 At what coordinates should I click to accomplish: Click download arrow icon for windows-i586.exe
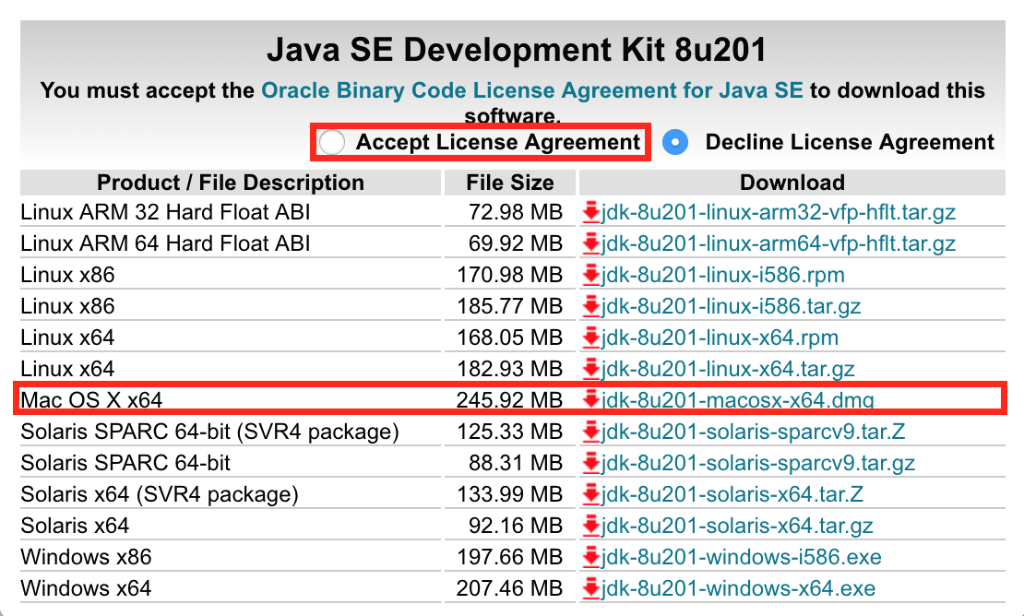(x=591, y=557)
